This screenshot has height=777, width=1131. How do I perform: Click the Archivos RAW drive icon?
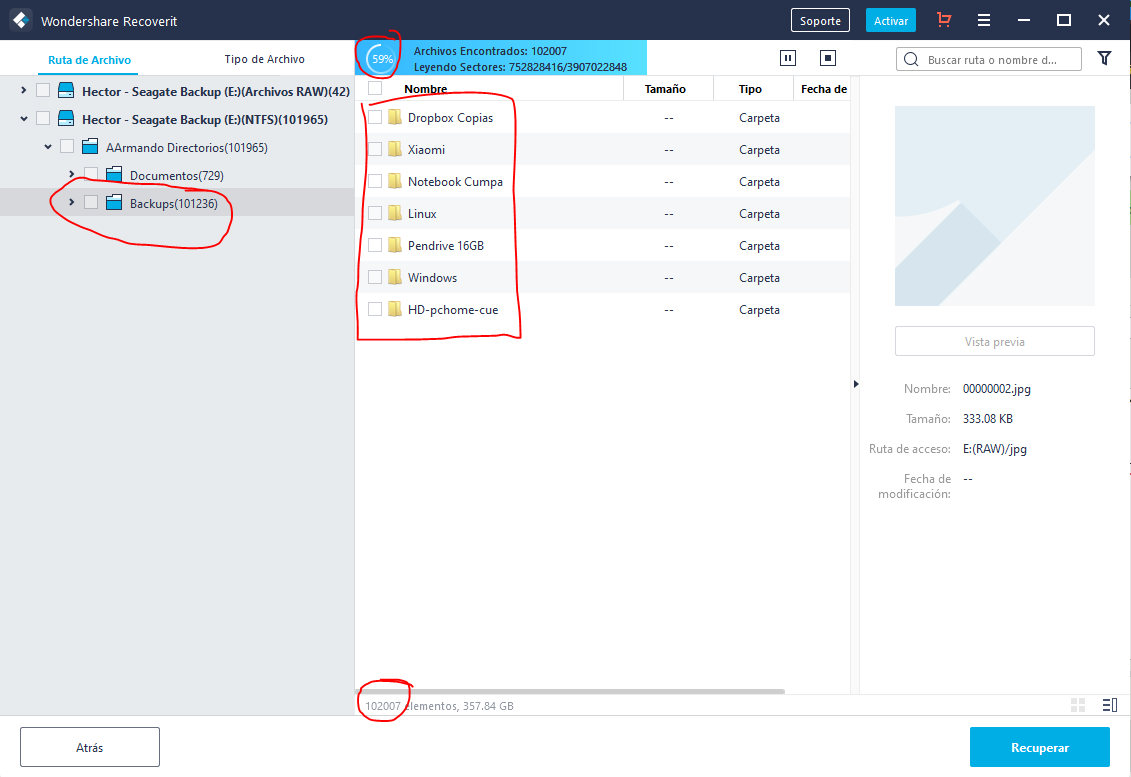(66, 91)
